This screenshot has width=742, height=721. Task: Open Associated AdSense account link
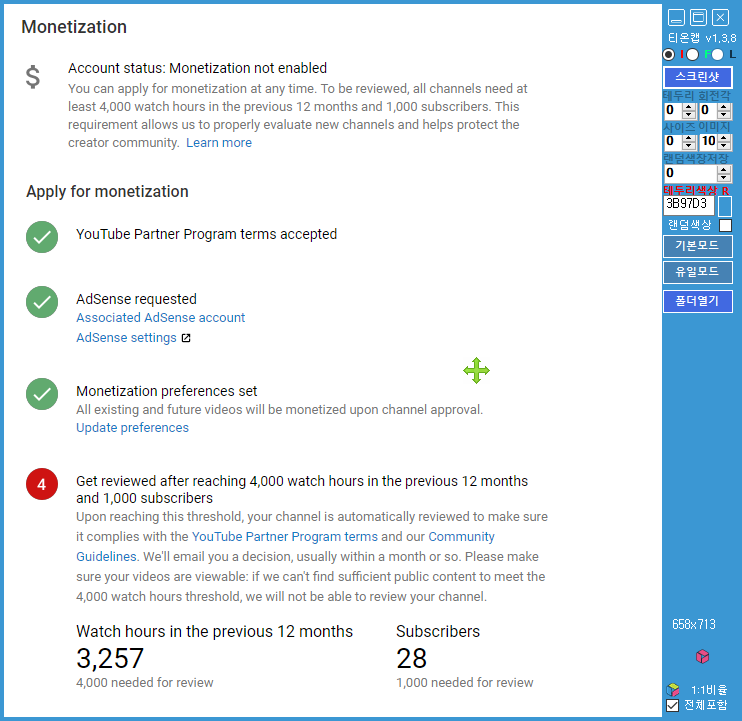click(160, 317)
